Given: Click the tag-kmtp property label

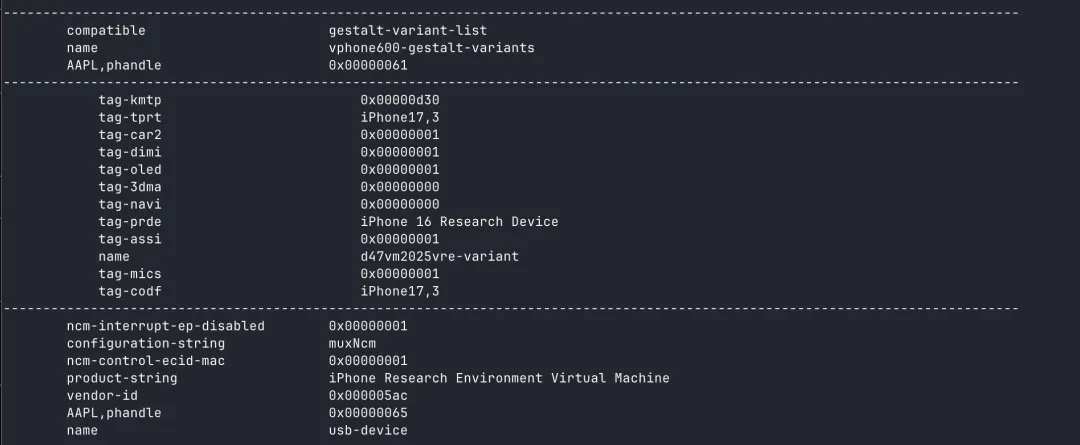Looking at the screenshot, I should coord(129,101).
